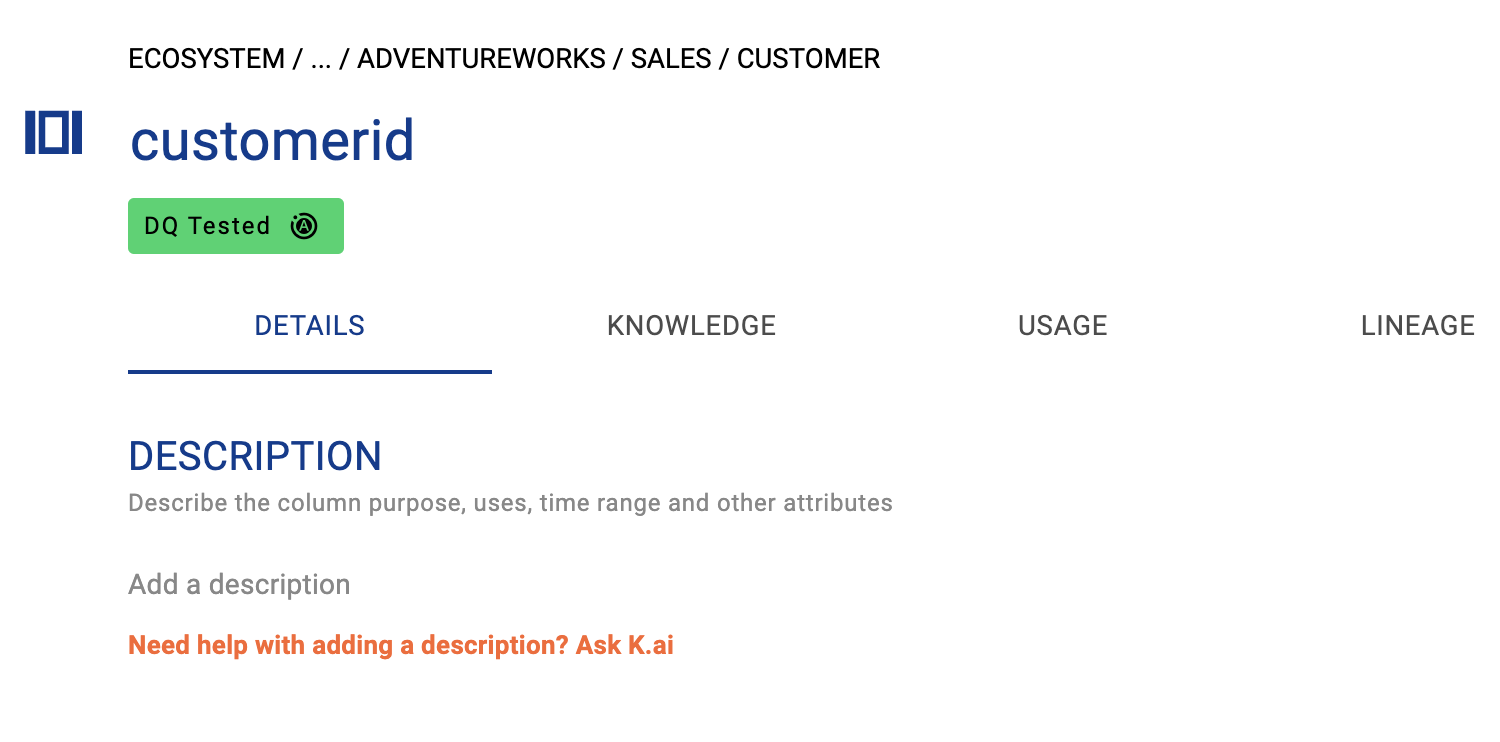Click the slash between SALES and CUSTOMER

pos(724,59)
